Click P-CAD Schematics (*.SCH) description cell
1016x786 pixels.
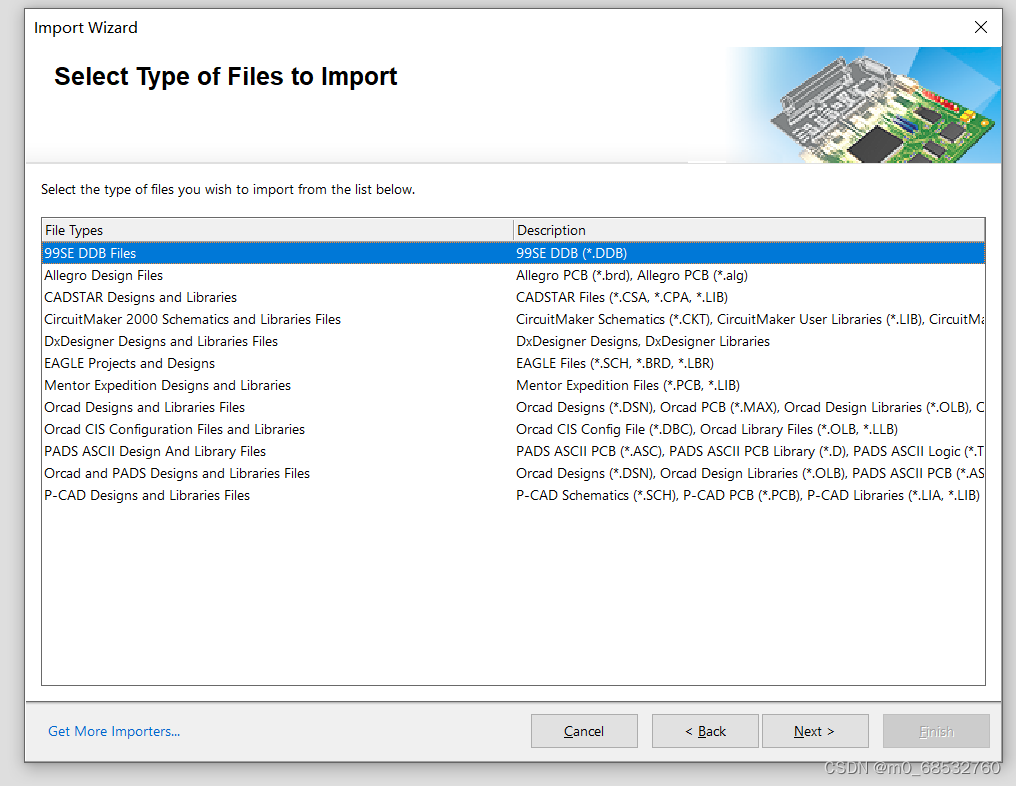coord(748,496)
